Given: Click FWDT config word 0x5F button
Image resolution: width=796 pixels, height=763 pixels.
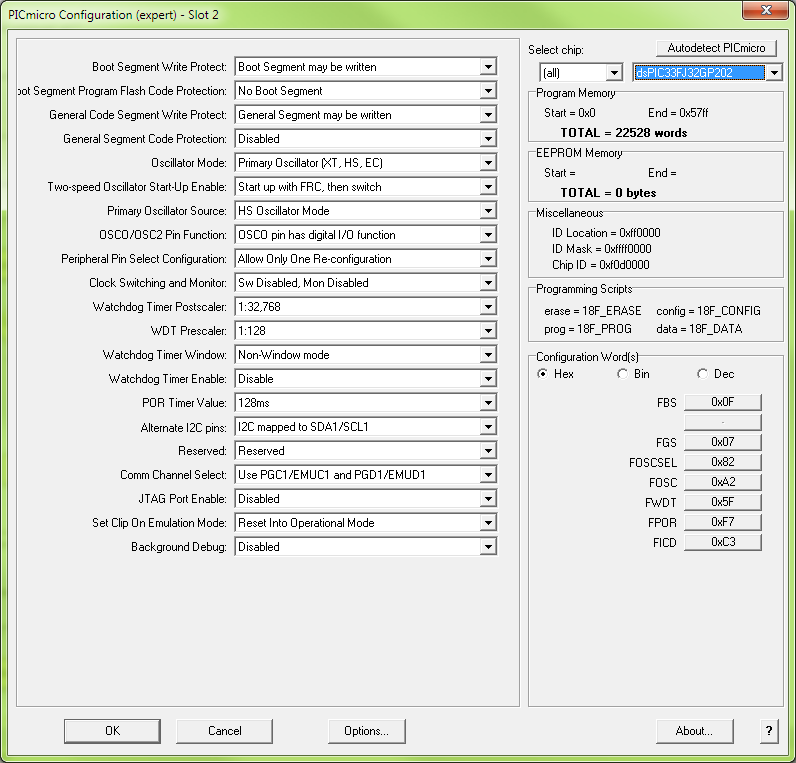Looking at the screenshot, I should (723, 502).
